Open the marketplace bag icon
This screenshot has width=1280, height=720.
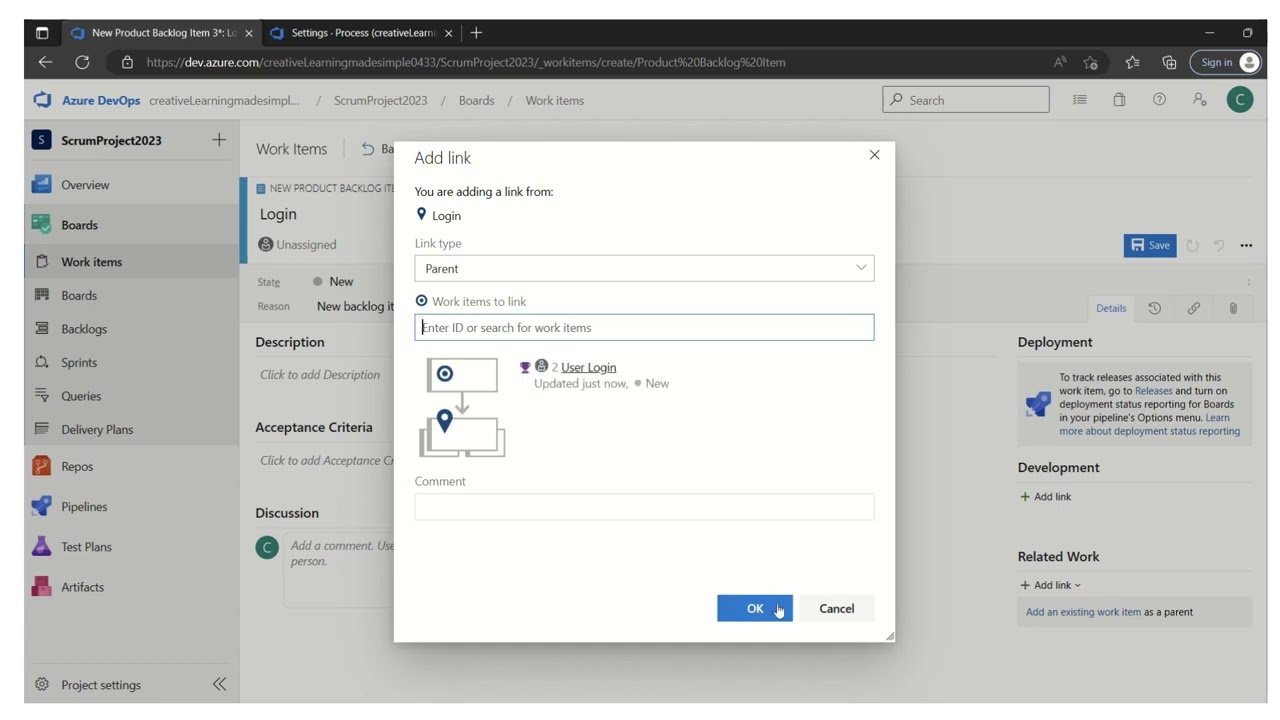tap(1119, 100)
